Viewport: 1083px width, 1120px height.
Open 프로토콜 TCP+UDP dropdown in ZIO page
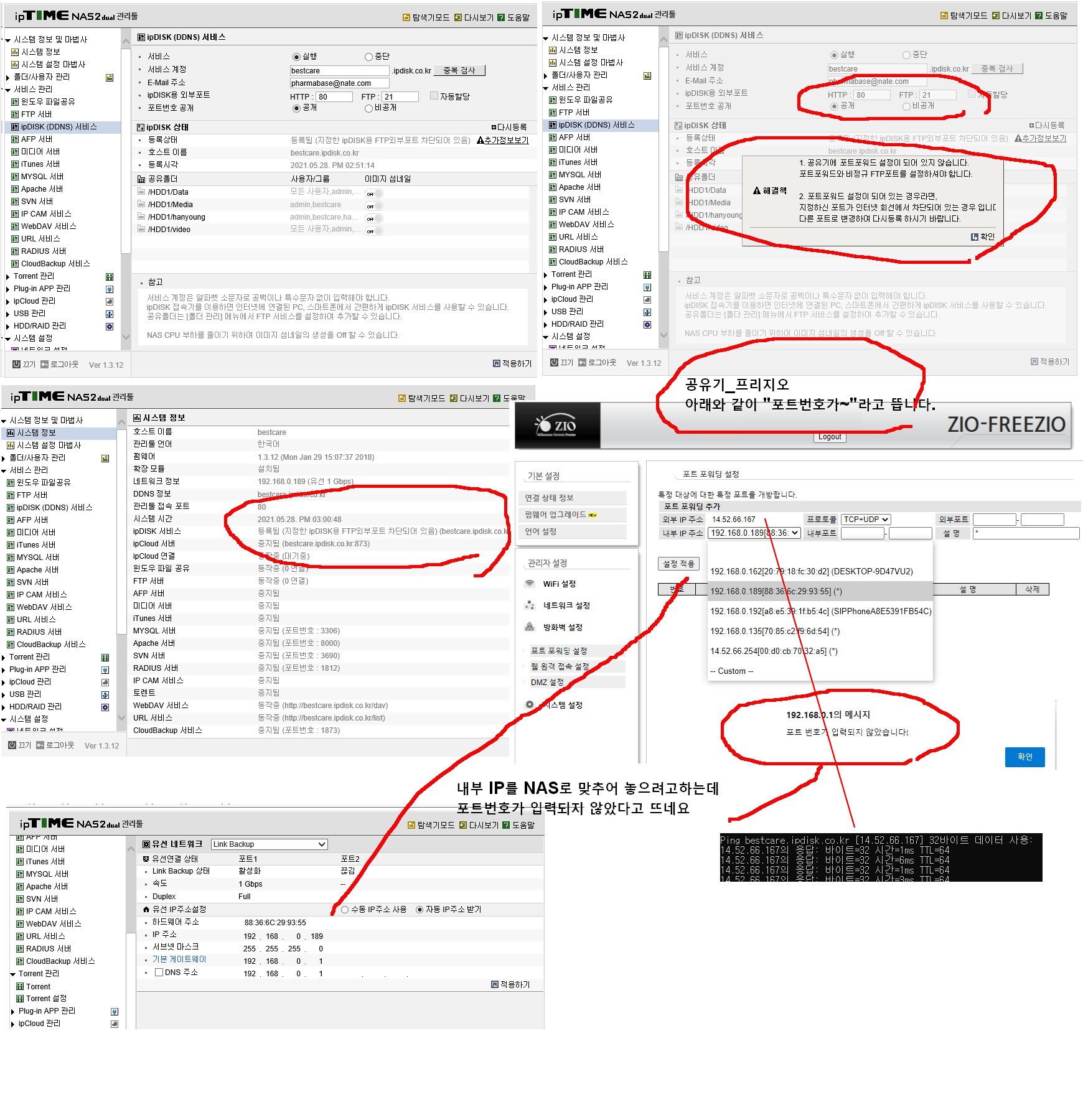(866, 520)
